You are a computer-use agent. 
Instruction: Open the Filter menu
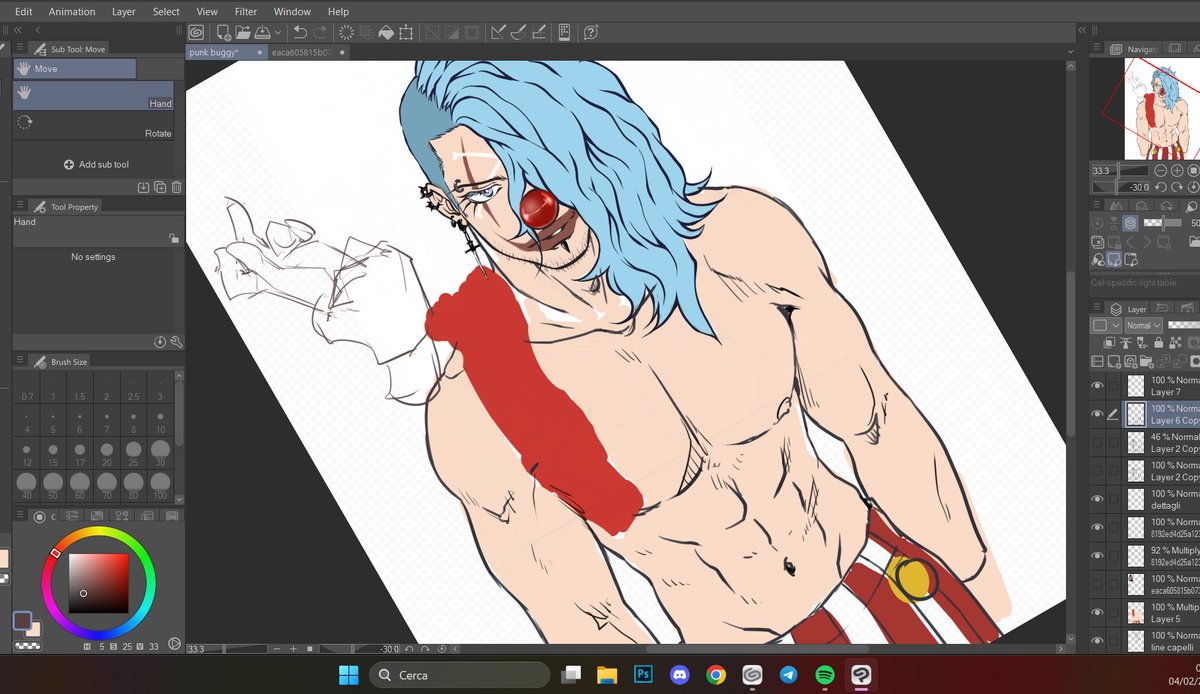click(x=246, y=11)
